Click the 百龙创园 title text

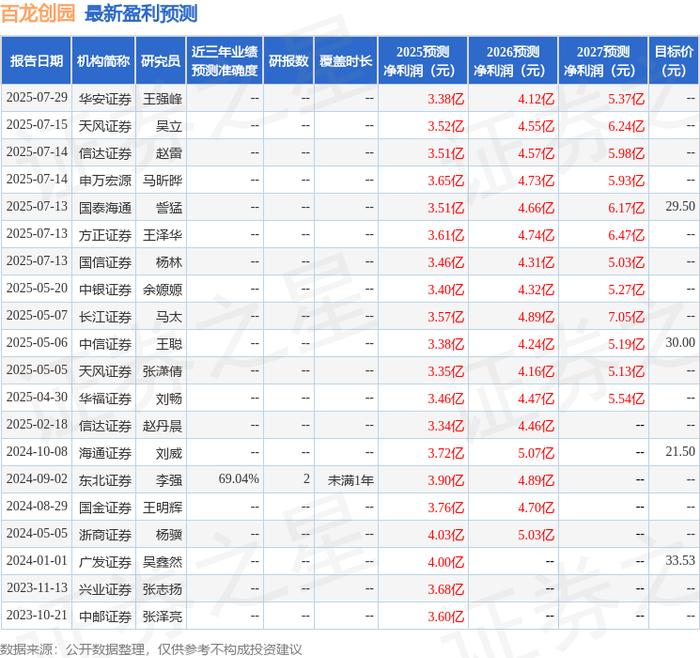coord(38,13)
